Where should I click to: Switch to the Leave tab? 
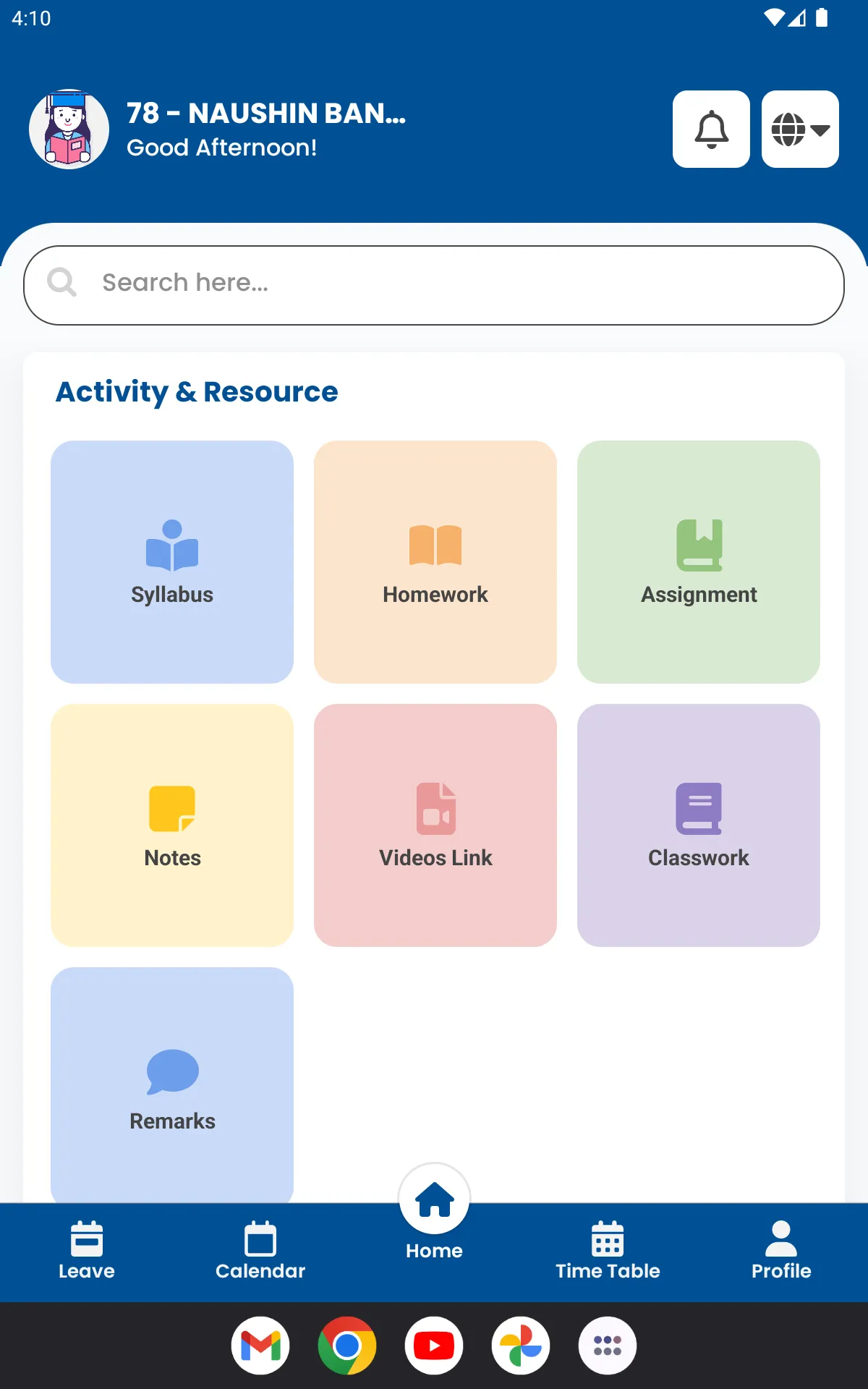87,1252
